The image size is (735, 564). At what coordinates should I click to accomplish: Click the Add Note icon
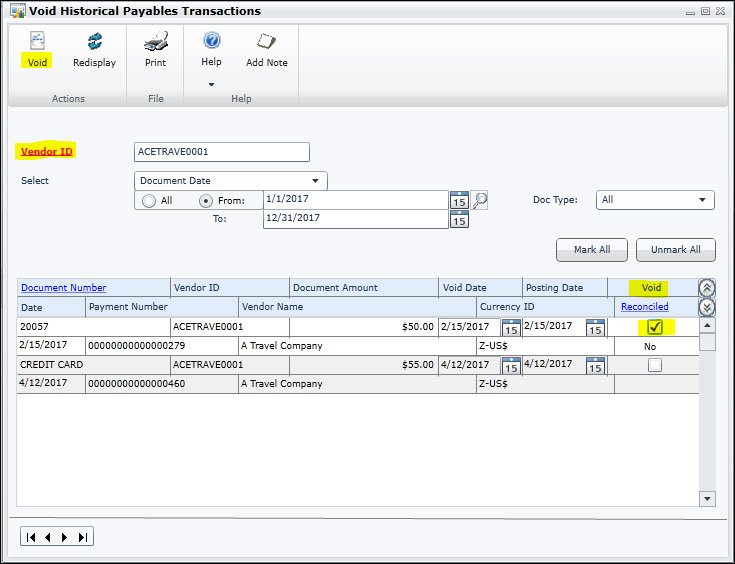(x=266, y=41)
